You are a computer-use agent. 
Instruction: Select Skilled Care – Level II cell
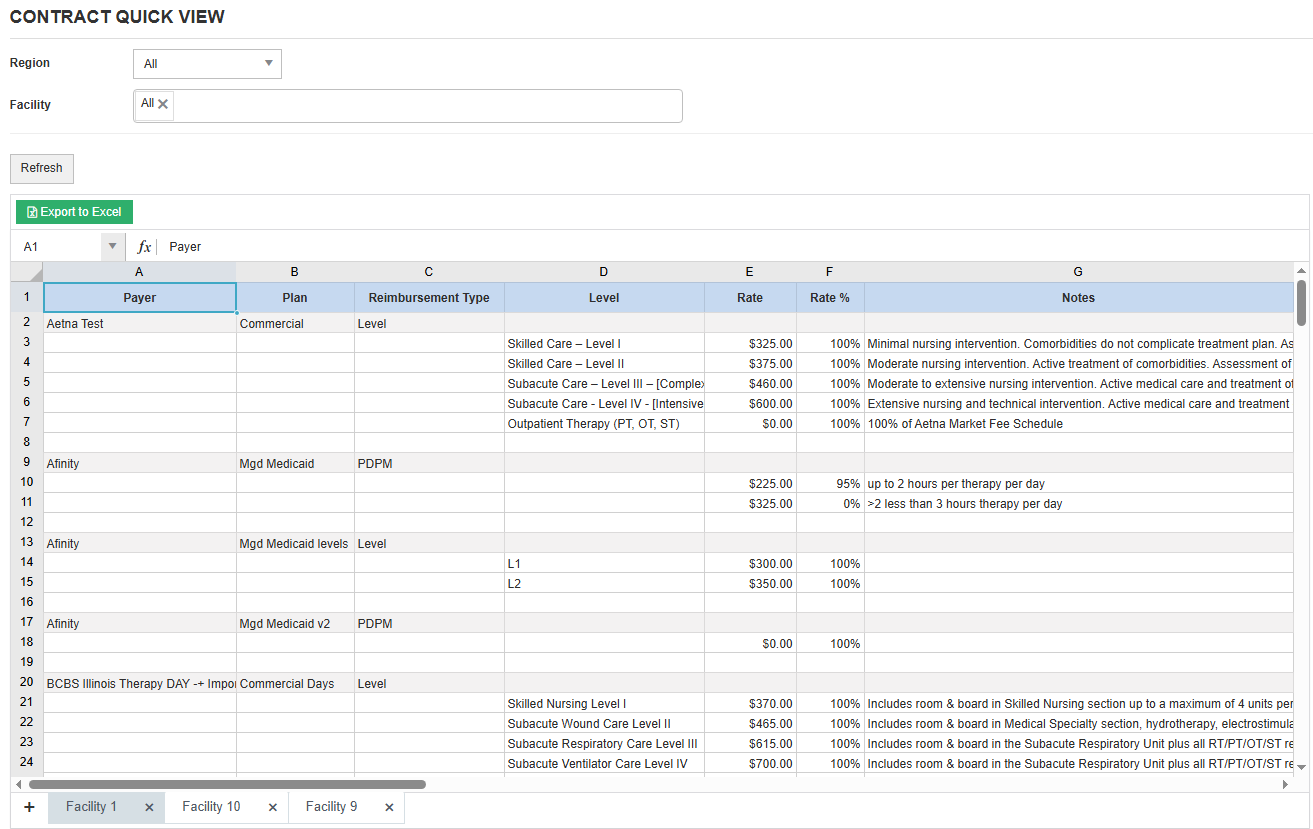(604, 363)
